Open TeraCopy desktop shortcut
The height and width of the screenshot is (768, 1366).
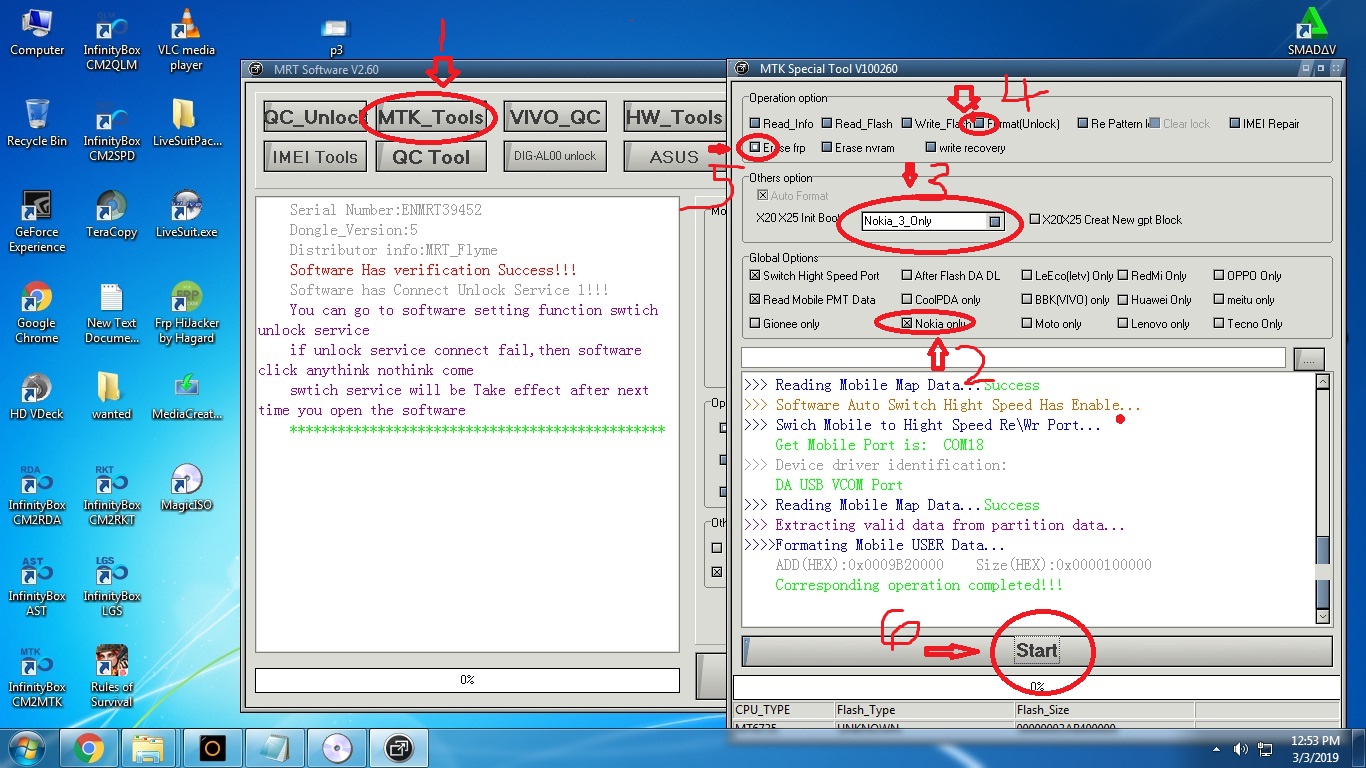[112, 214]
